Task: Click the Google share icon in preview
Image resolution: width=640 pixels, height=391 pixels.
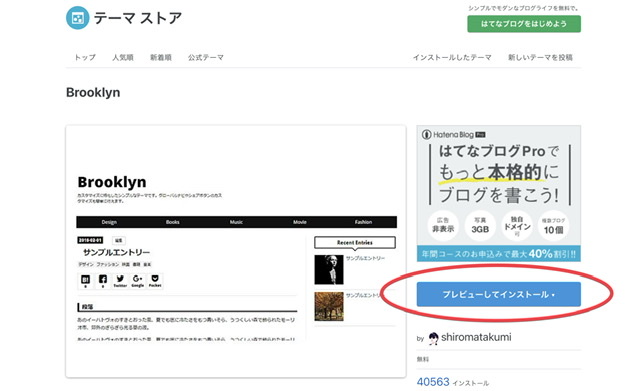Action: tap(138, 280)
